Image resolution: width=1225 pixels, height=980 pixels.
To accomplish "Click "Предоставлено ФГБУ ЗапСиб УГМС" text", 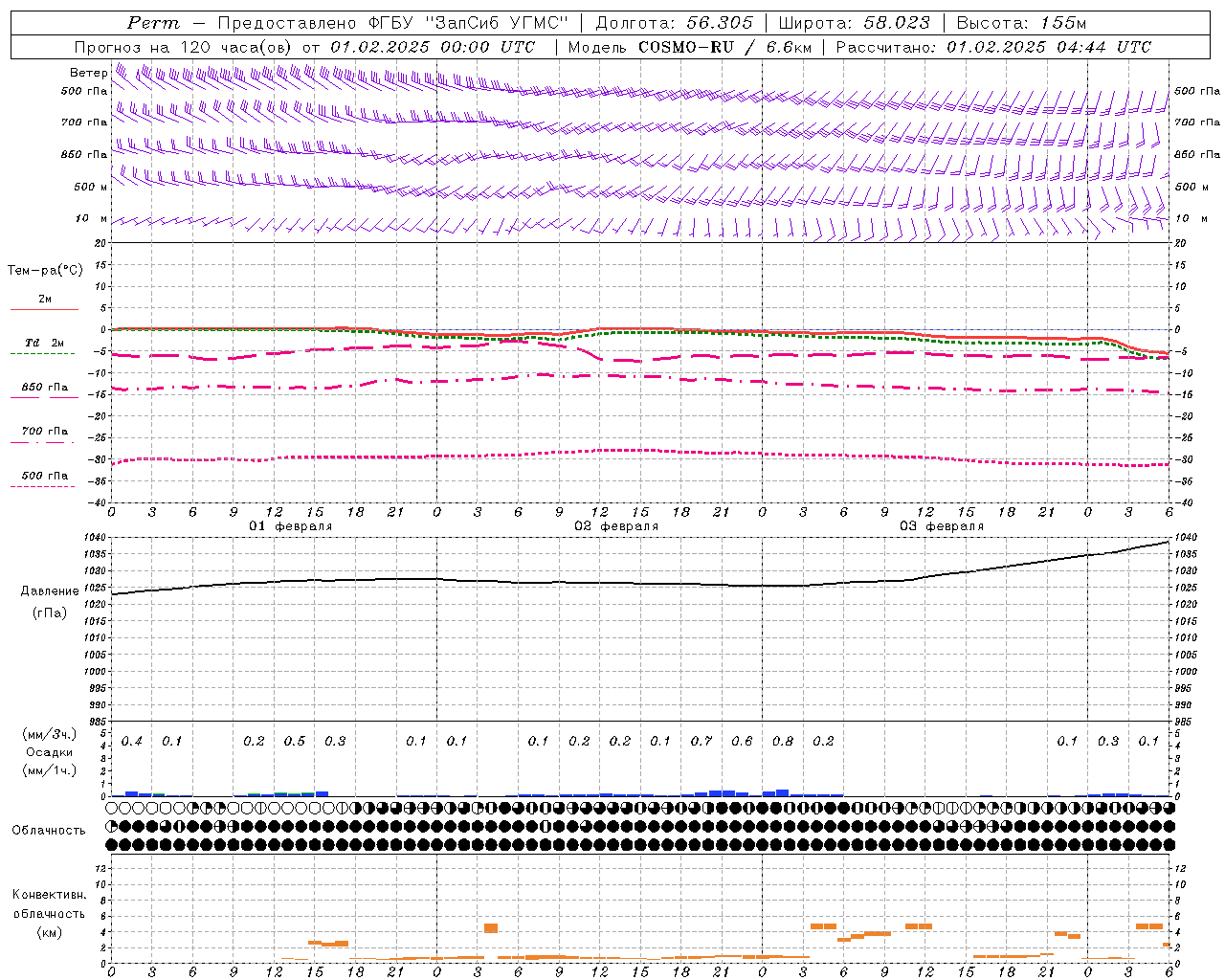I will point(393,23).
